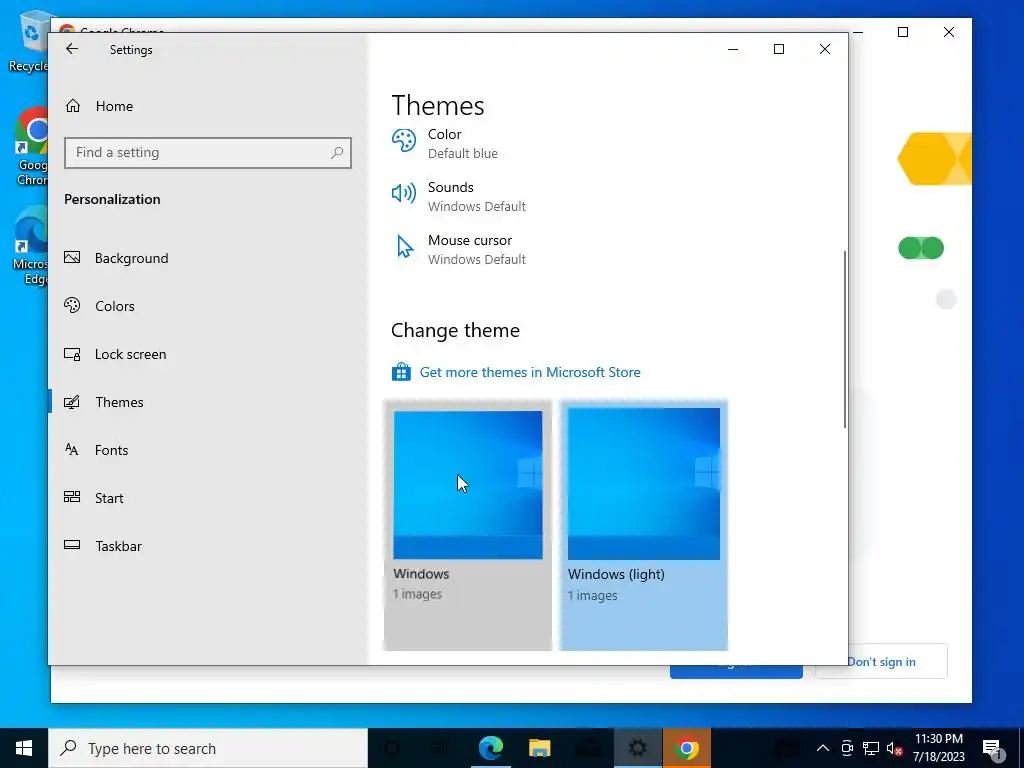1024x768 pixels.
Task: Click the Color palette icon under Themes
Action: point(404,140)
